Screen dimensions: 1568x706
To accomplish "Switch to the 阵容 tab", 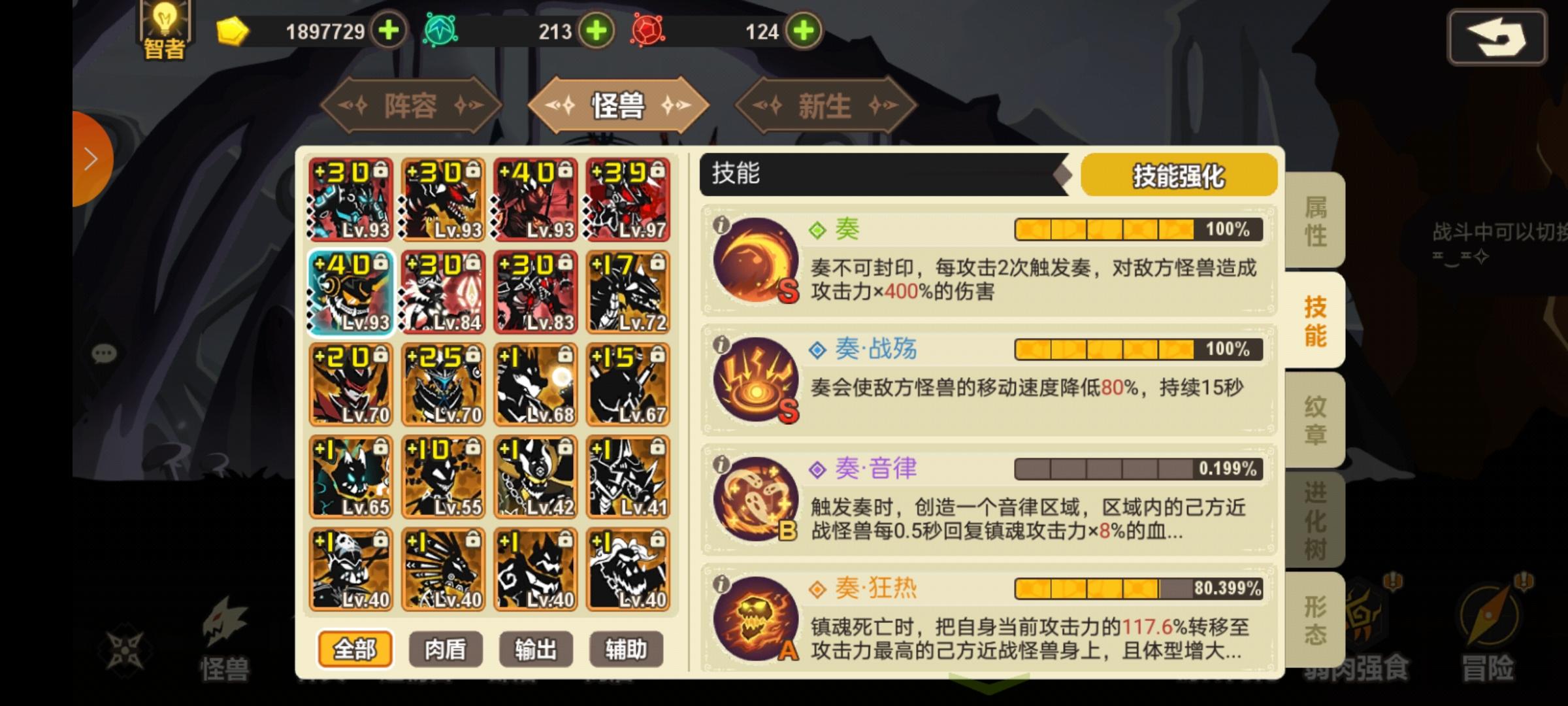I will coord(411,105).
